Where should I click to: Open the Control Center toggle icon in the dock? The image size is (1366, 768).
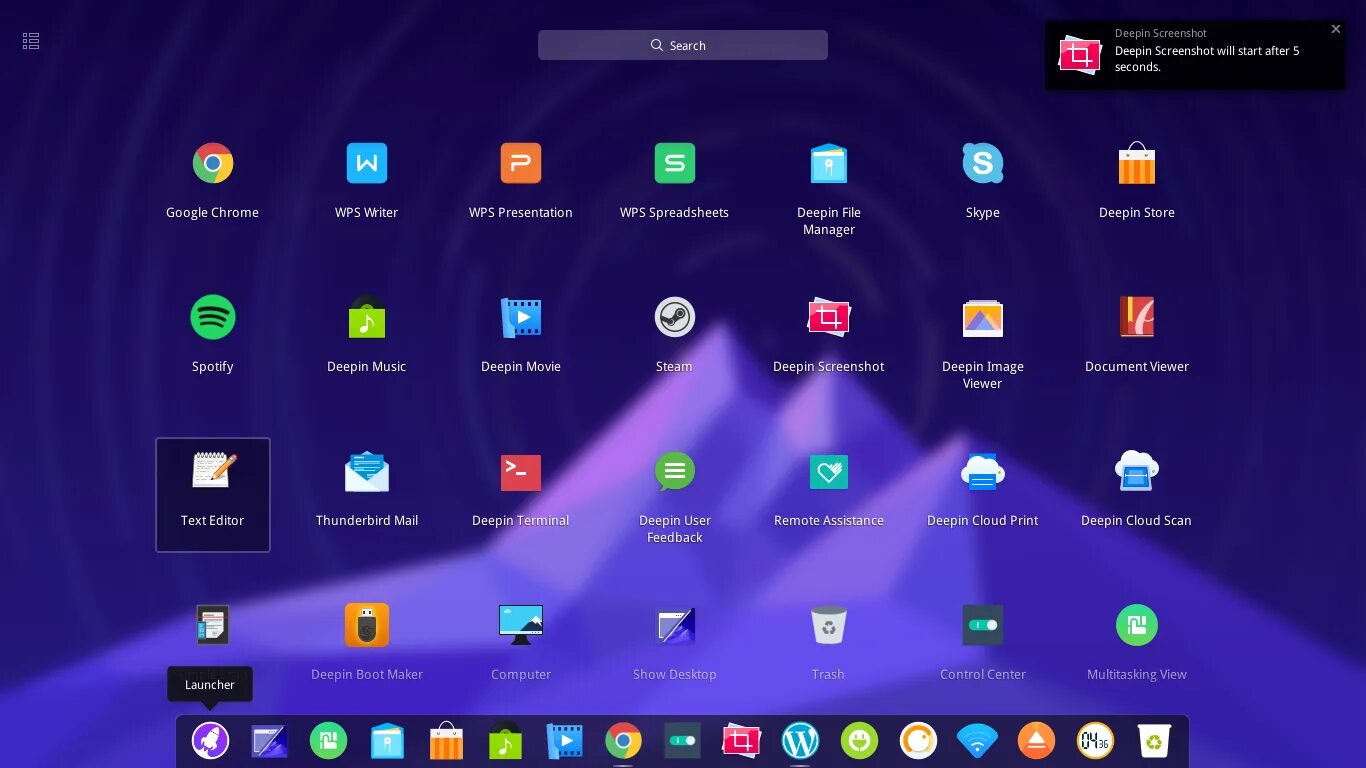pos(682,741)
